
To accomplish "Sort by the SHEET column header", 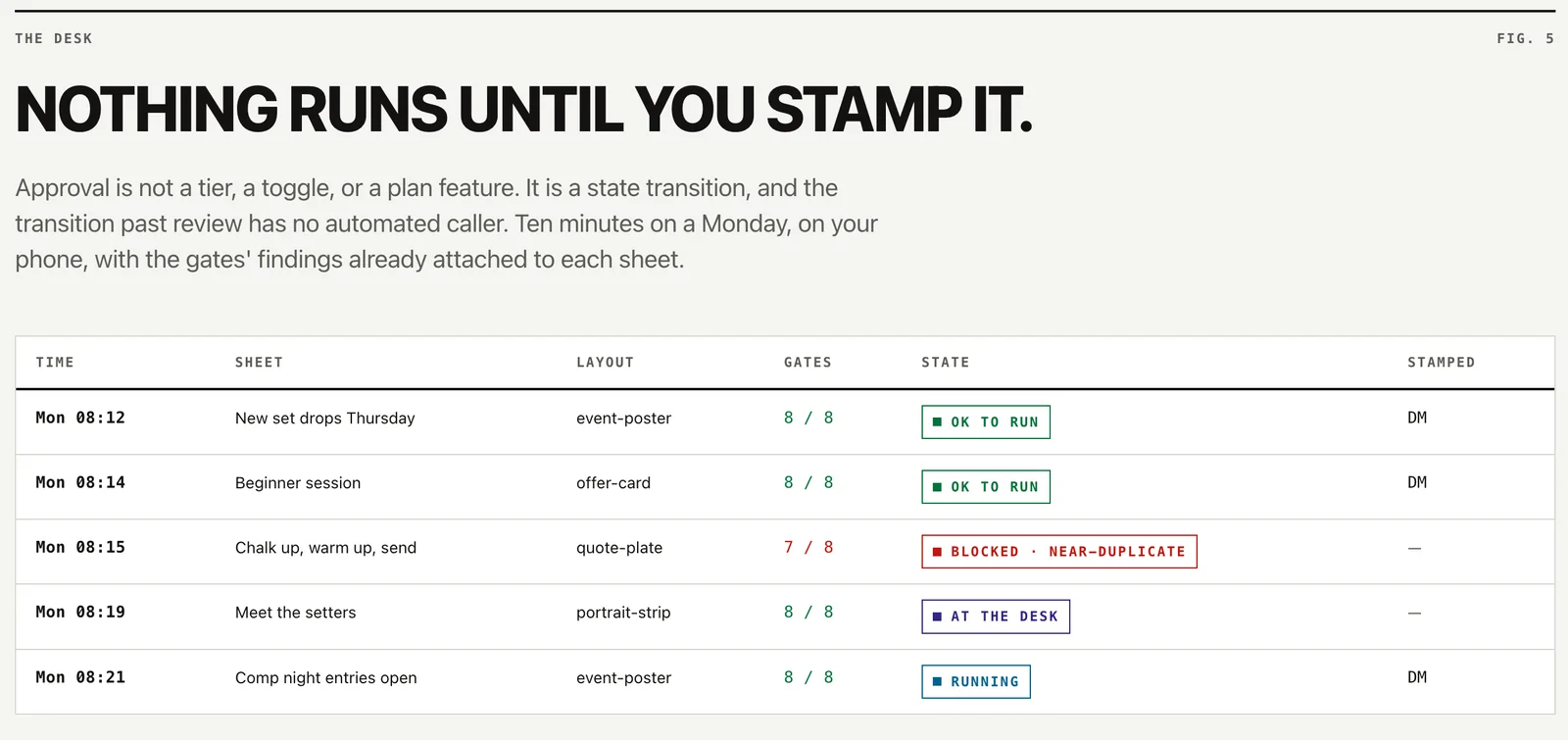I will coord(259,363).
